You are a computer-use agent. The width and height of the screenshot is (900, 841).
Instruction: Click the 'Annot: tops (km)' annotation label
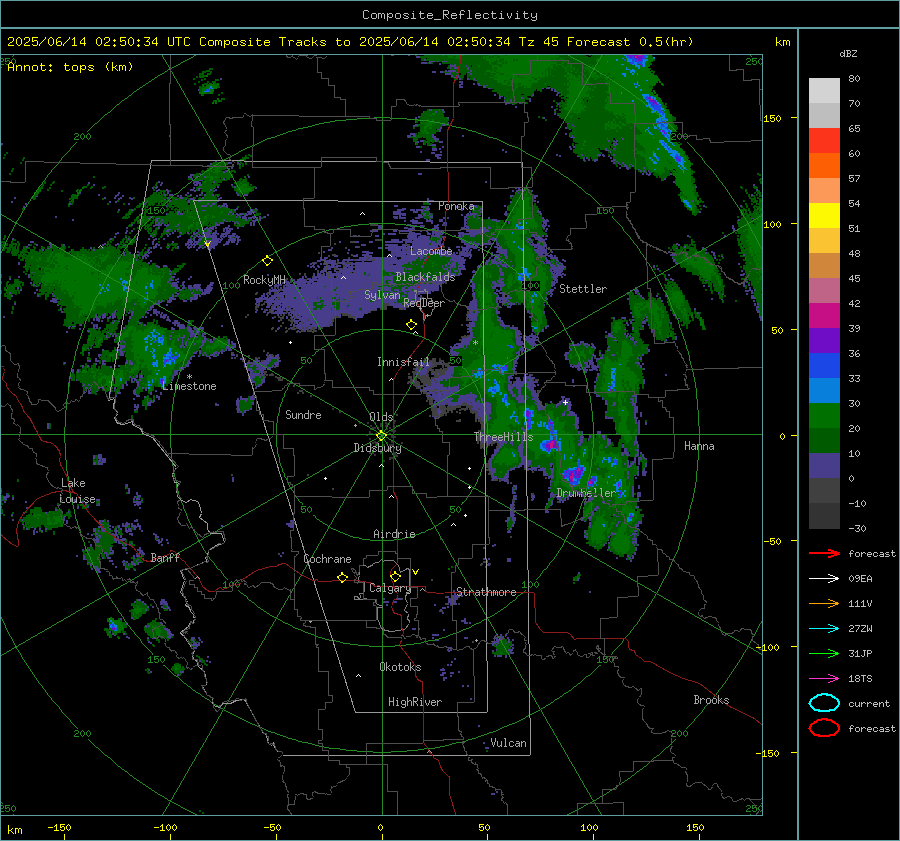tap(70, 67)
